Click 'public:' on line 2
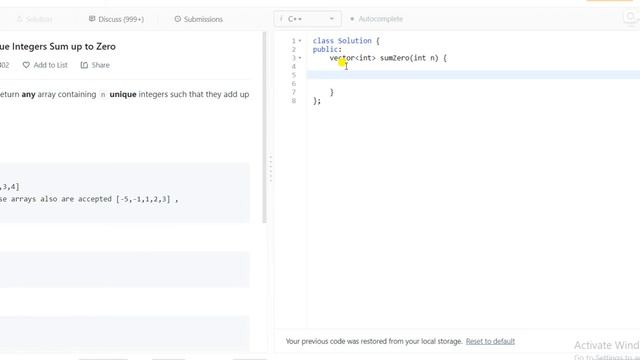 click(327, 49)
